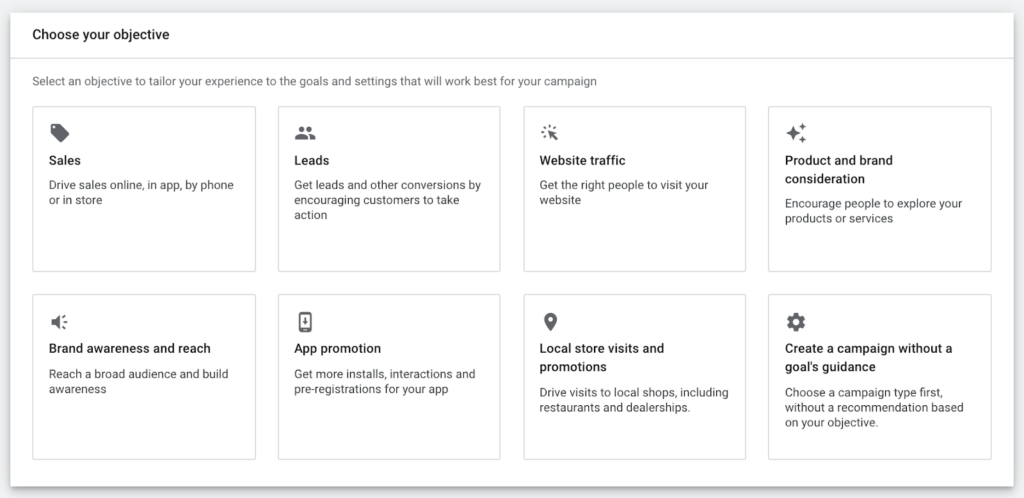This screenshot has width=1024, height=498.
Task: Select the Website traffic heading
Action: 583,161
